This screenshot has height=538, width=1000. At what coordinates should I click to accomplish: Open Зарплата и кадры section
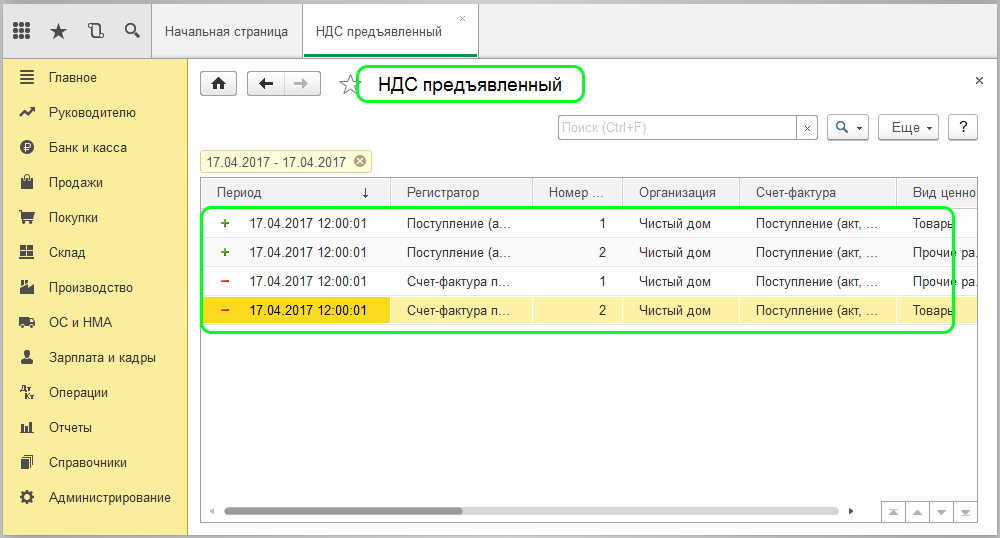[102, 357]
